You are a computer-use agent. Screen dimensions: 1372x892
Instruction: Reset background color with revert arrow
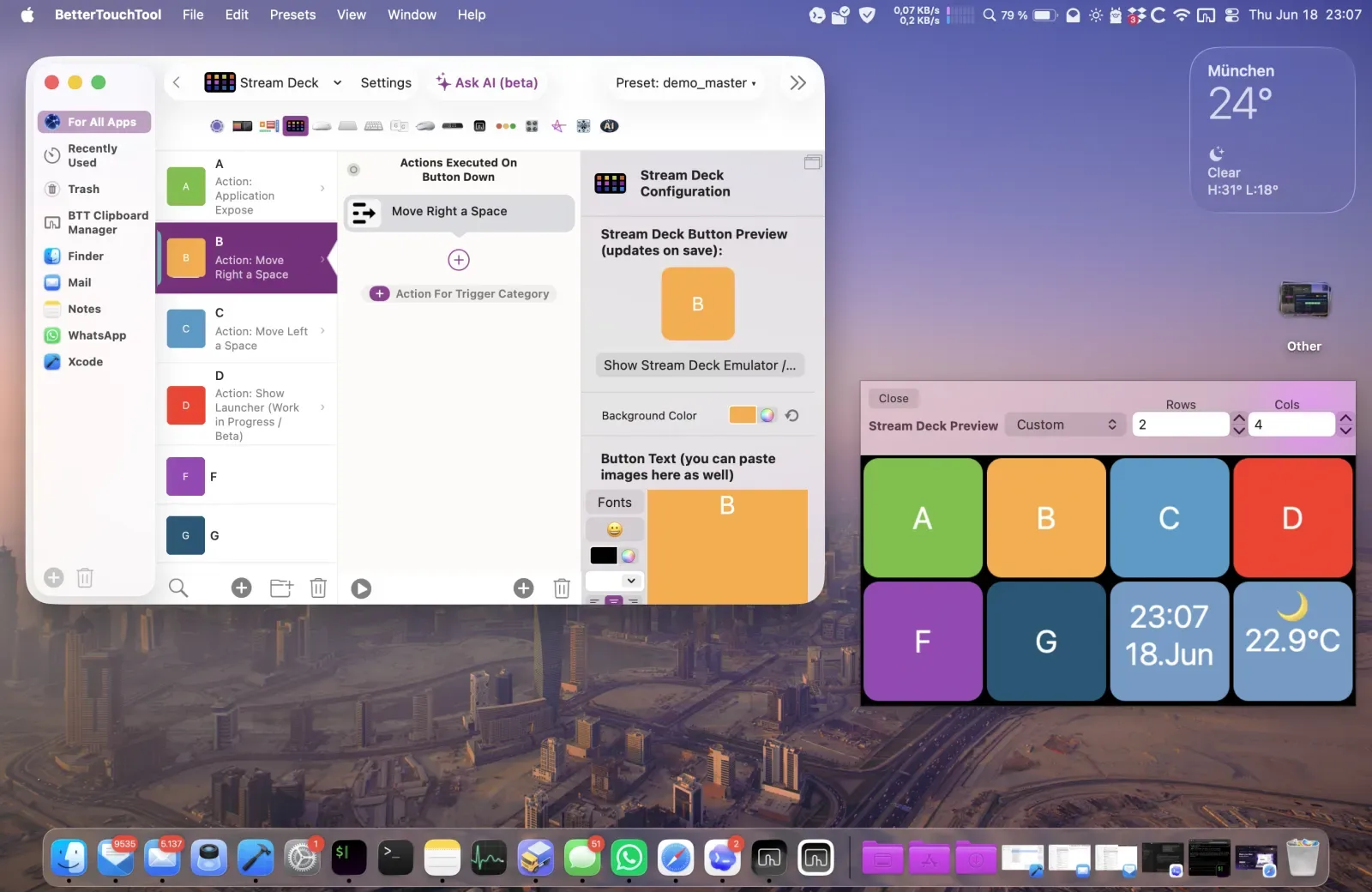click(792, 416)
